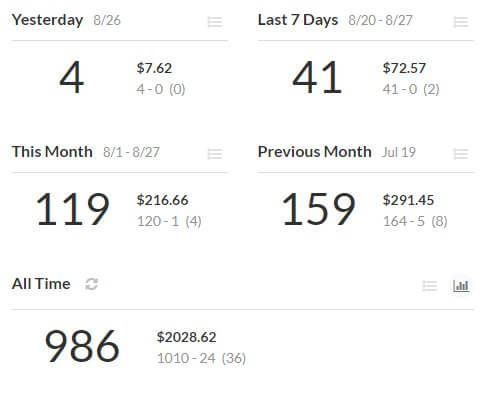This screenshot has height=401, width=496.
Task: Select the 986 all-time sales count
Action: pos(82,346)
